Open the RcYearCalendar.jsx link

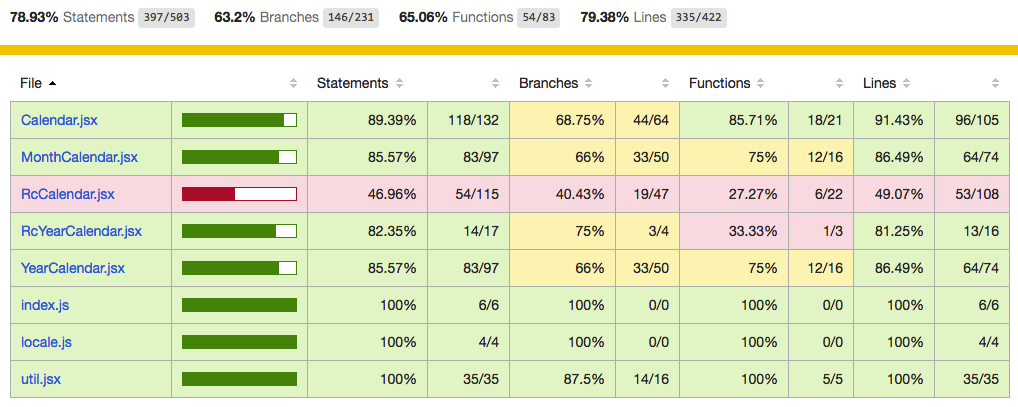click(x=81, y=231)
